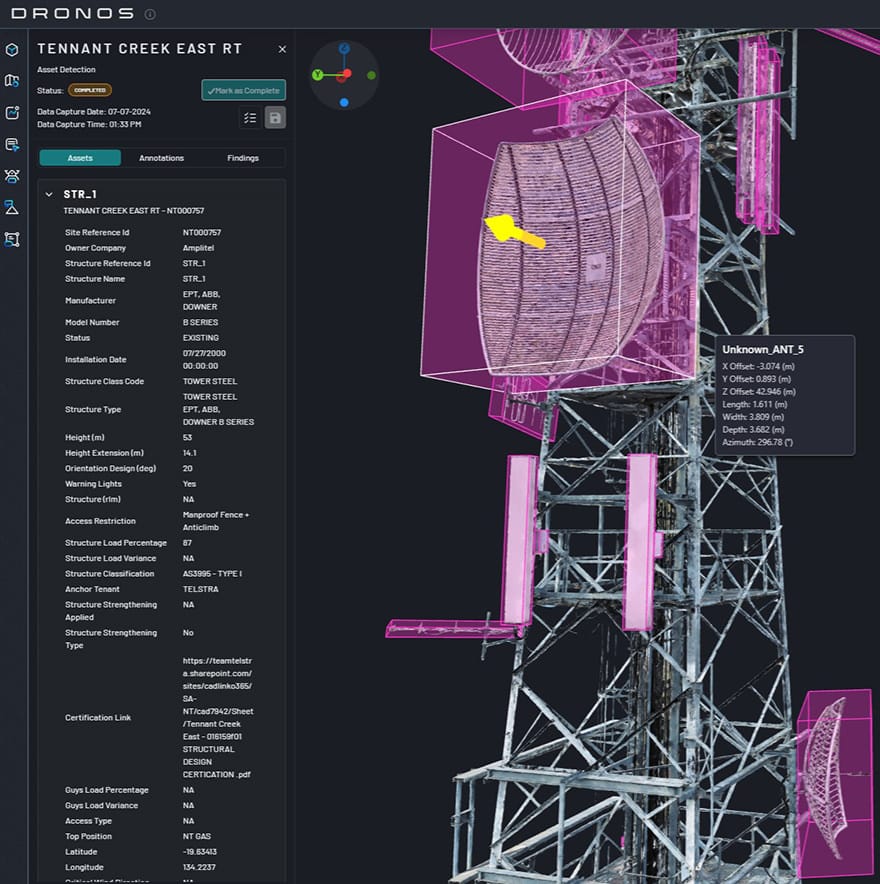This screenshot has width=880, height=884.
Task: Click the save disk icon
Action: tap(275, 118)
